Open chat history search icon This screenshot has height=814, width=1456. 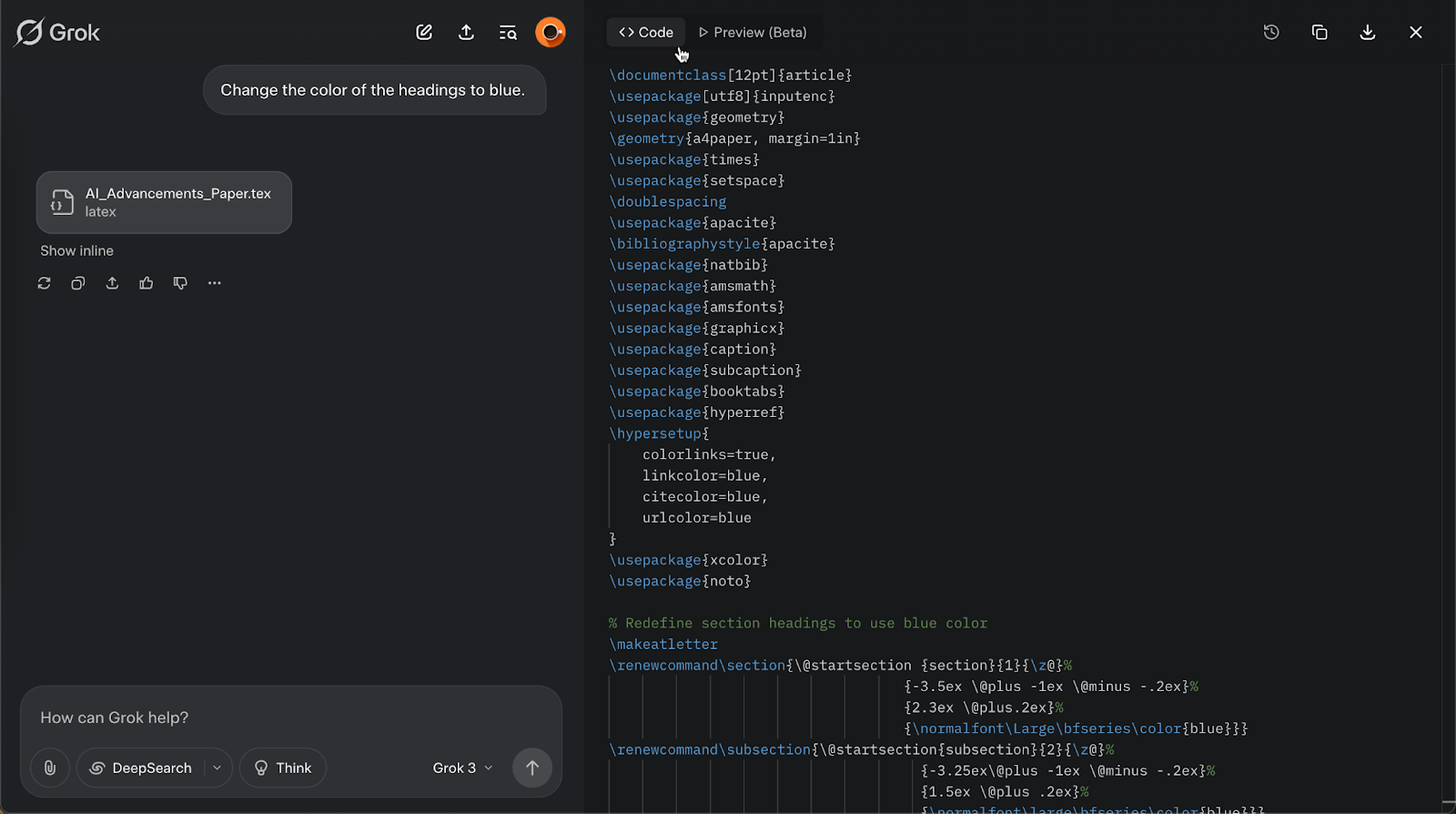[508, 33]
